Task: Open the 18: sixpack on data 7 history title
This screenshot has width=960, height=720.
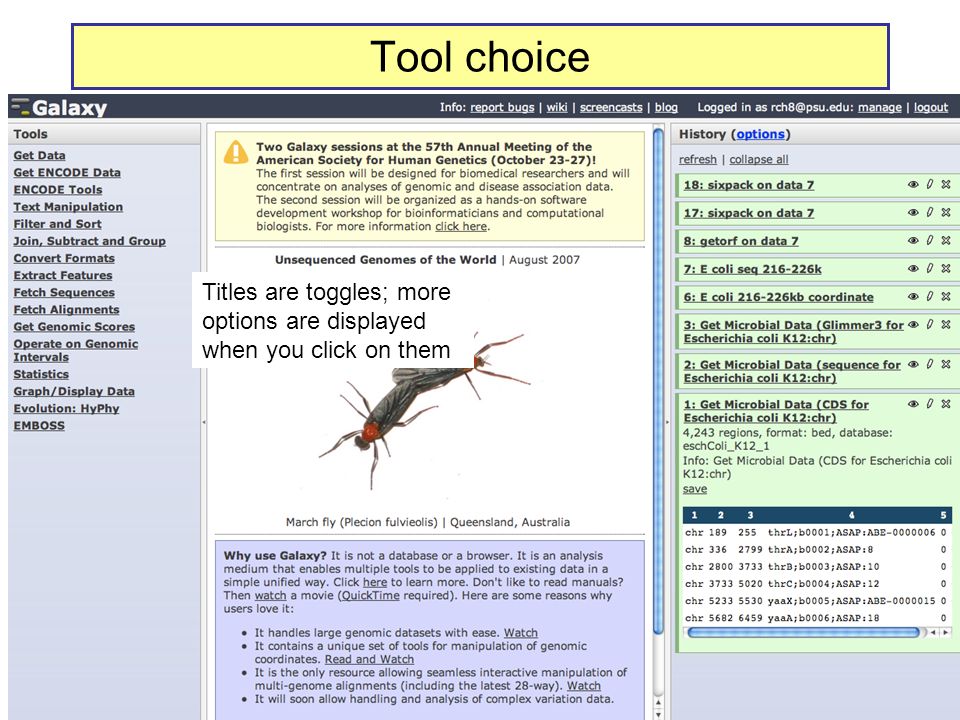Action: pos(749,185)
